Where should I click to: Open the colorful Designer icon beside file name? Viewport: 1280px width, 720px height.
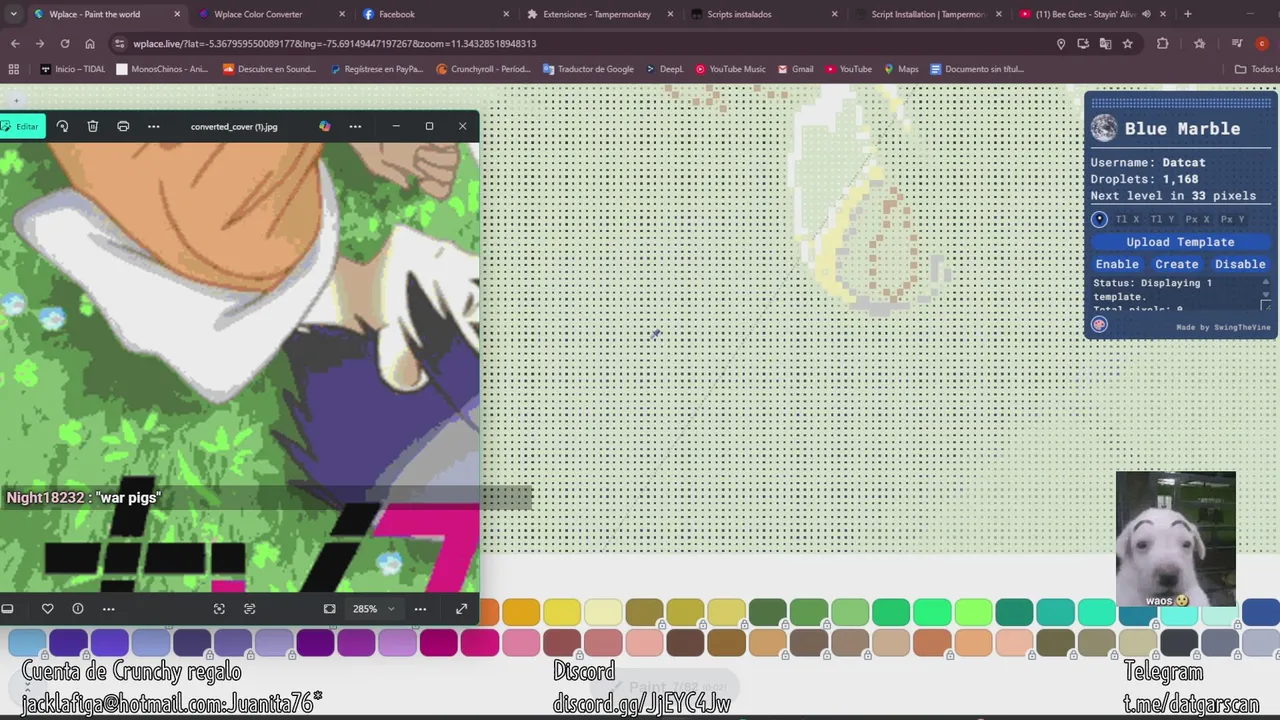click(x=324, y=126)
